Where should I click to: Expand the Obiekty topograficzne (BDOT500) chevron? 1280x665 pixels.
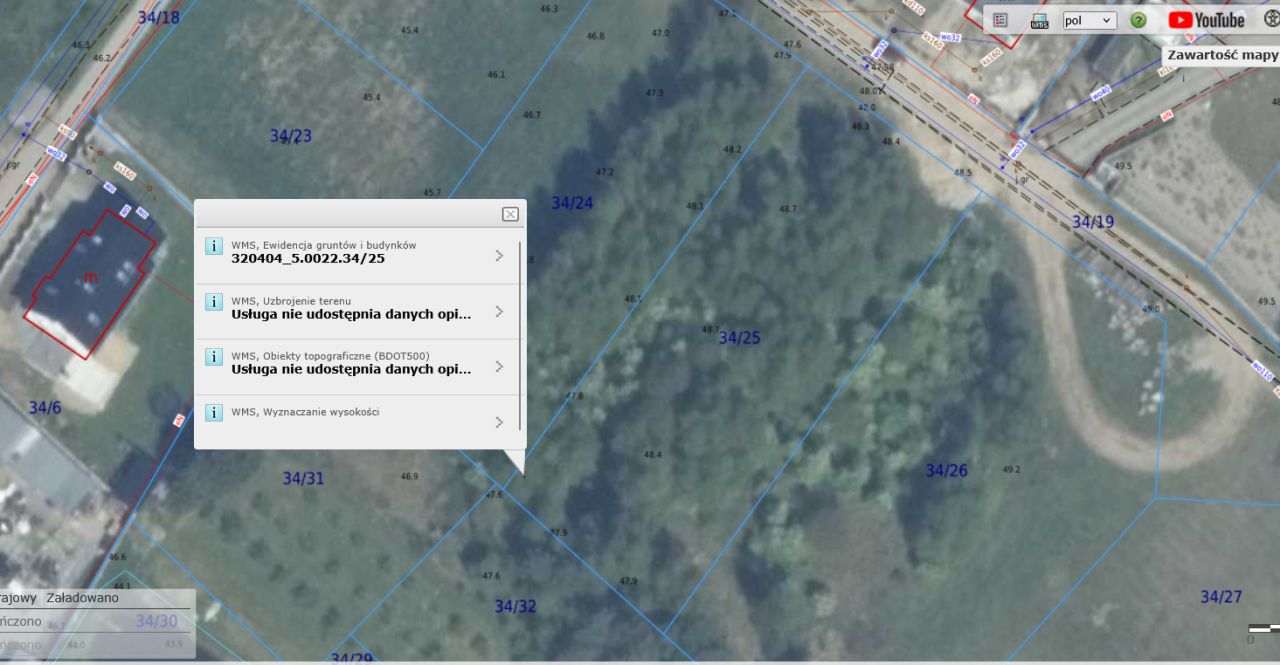[x=499, y=367]
